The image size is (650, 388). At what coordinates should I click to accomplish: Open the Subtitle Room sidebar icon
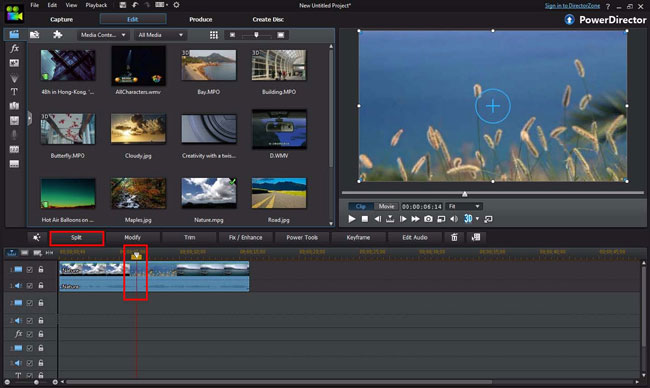[14, 164]
